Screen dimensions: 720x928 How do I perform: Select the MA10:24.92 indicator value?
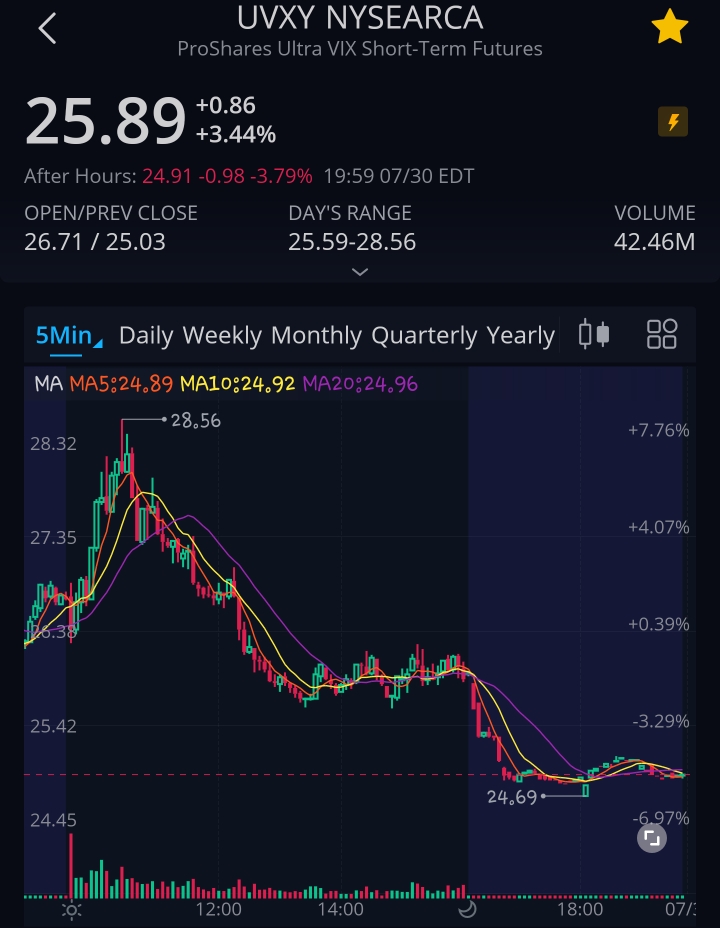238,384
